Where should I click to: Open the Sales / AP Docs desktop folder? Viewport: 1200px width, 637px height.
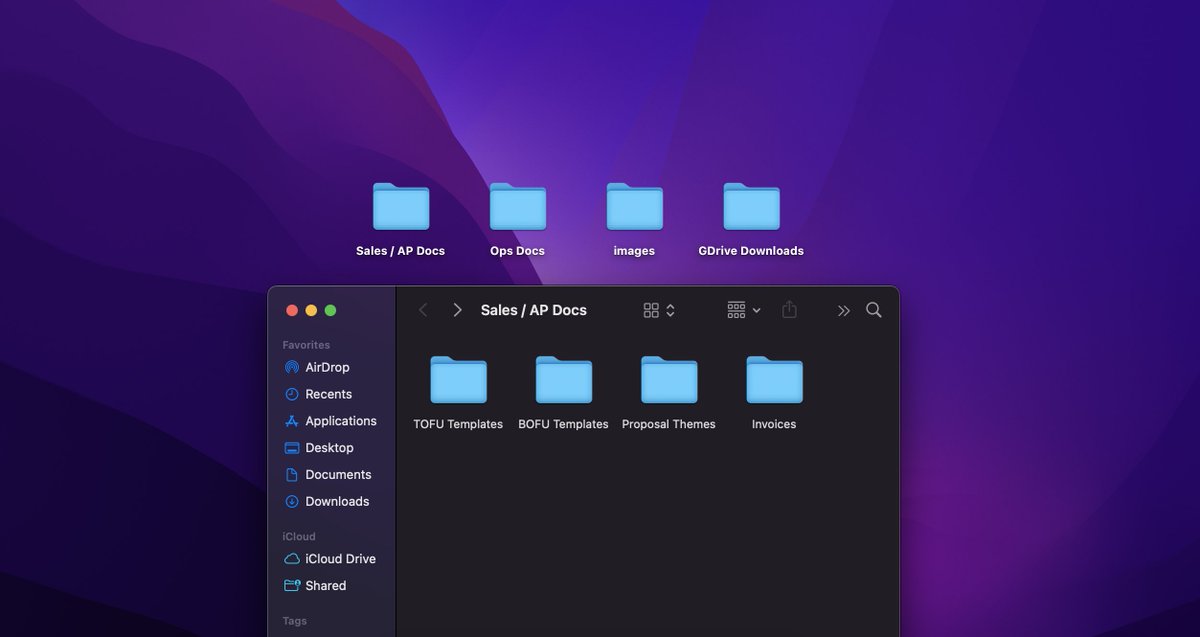pyautogui.click(x=401, y=207)
